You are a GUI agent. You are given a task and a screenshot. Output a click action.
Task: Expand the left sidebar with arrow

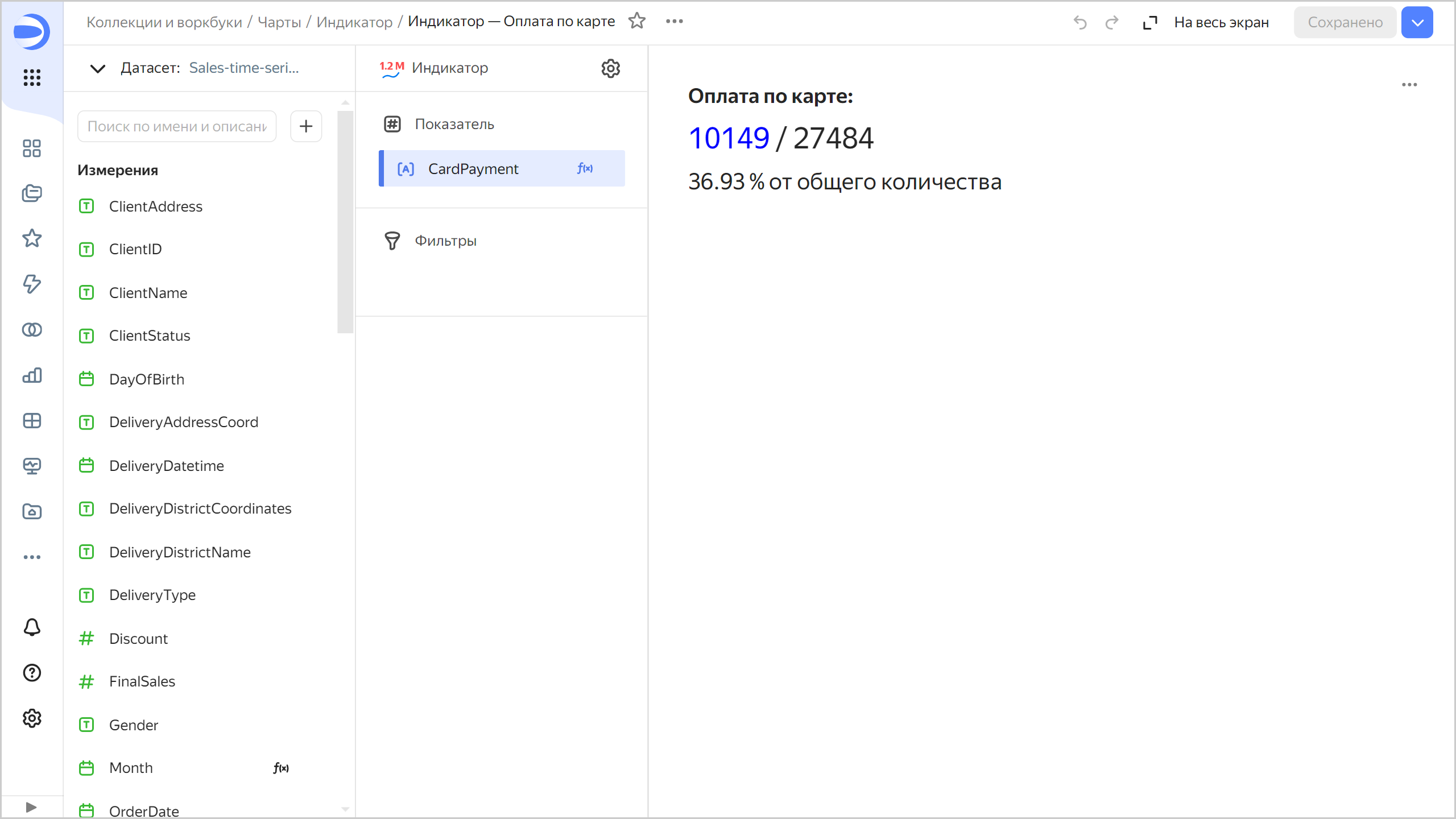(31, 807)
